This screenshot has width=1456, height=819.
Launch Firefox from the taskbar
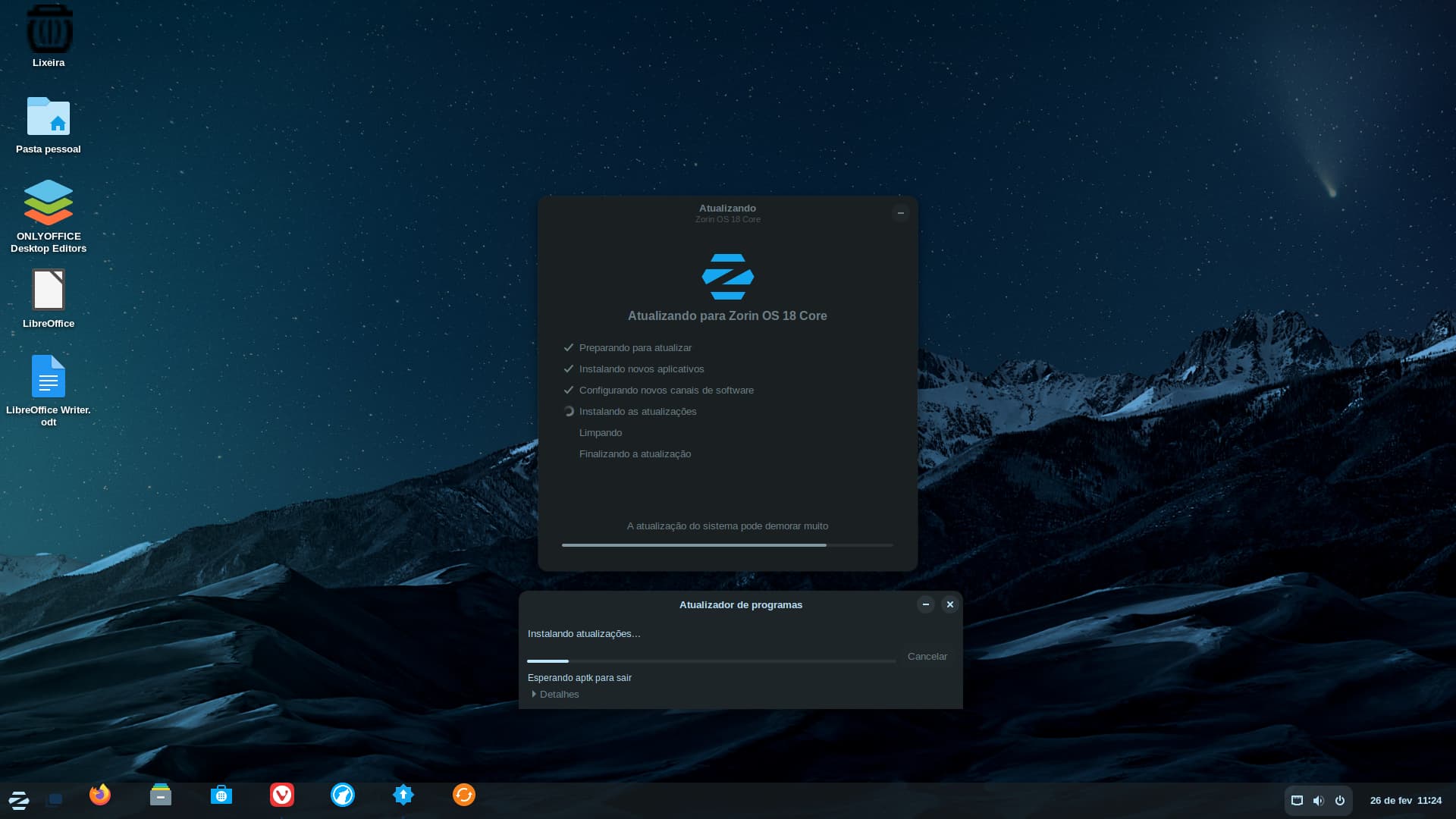100,795
